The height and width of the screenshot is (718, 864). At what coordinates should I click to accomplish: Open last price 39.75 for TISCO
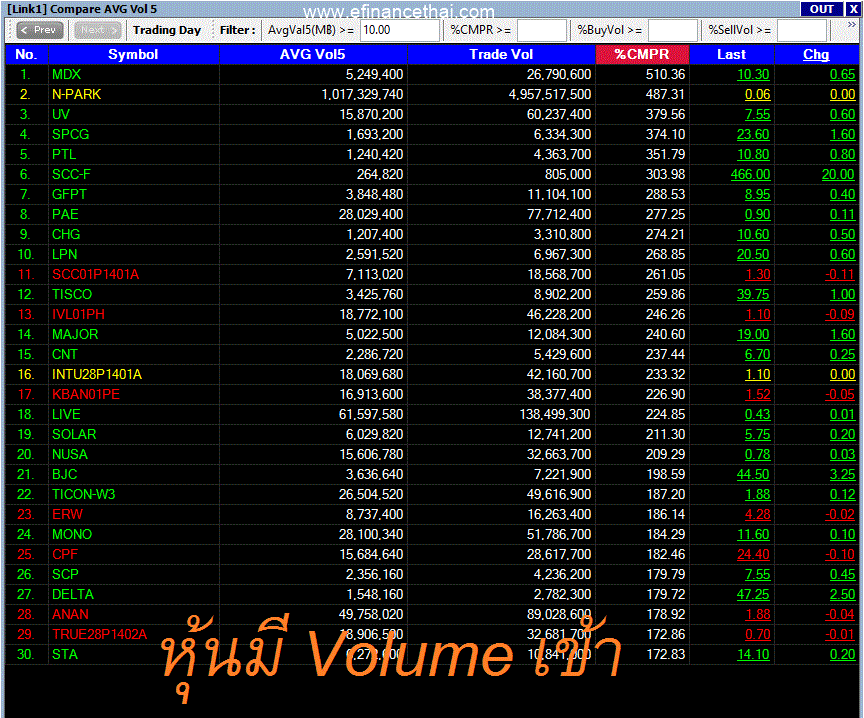(x=753, y=294)
